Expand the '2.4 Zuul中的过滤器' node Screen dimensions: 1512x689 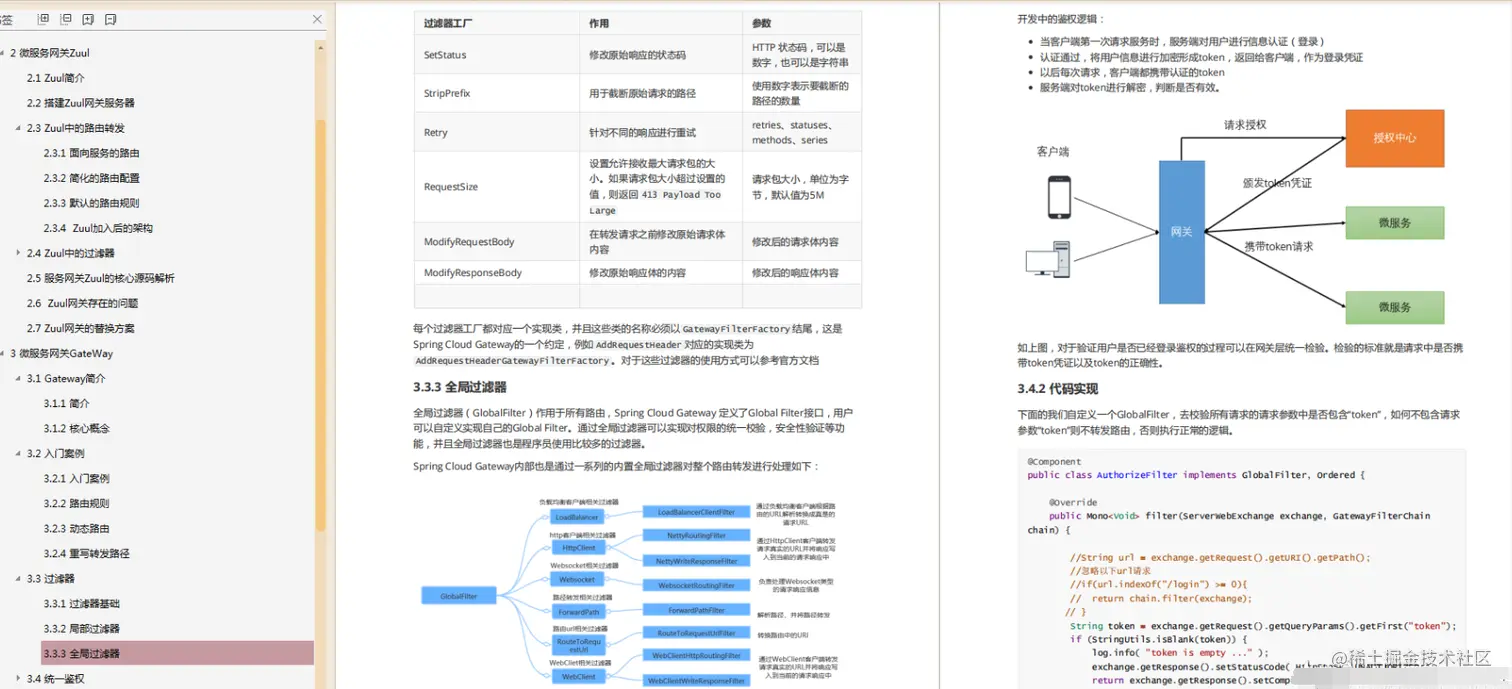[19, 253]
